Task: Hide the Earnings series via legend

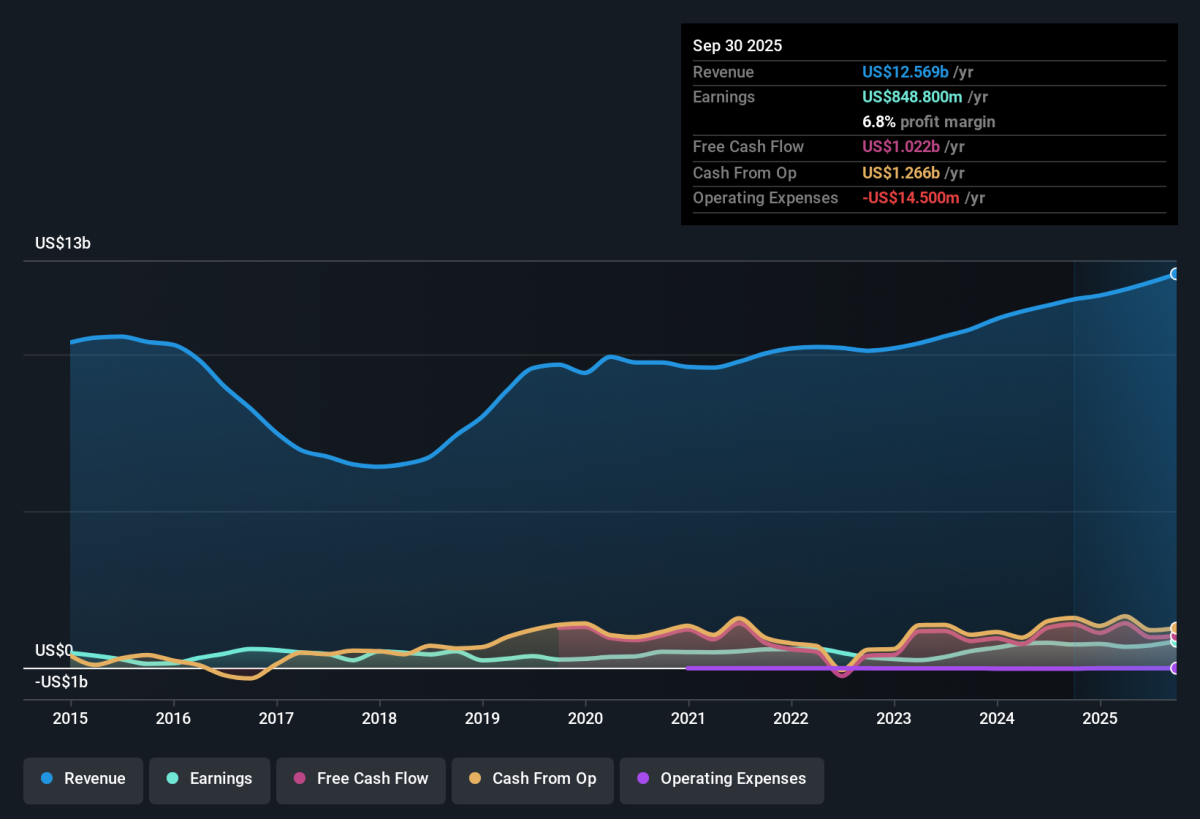Action: tap(209, 779)
